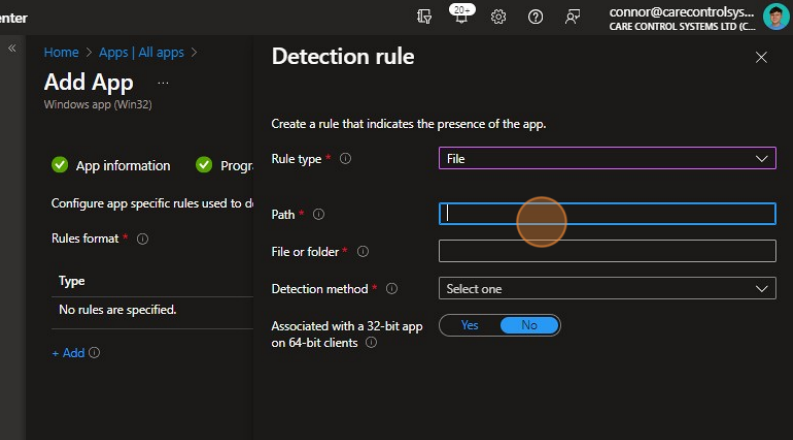Click info icon beside Detection method
The image size is (793, 440).
click(x=391, y=289)
